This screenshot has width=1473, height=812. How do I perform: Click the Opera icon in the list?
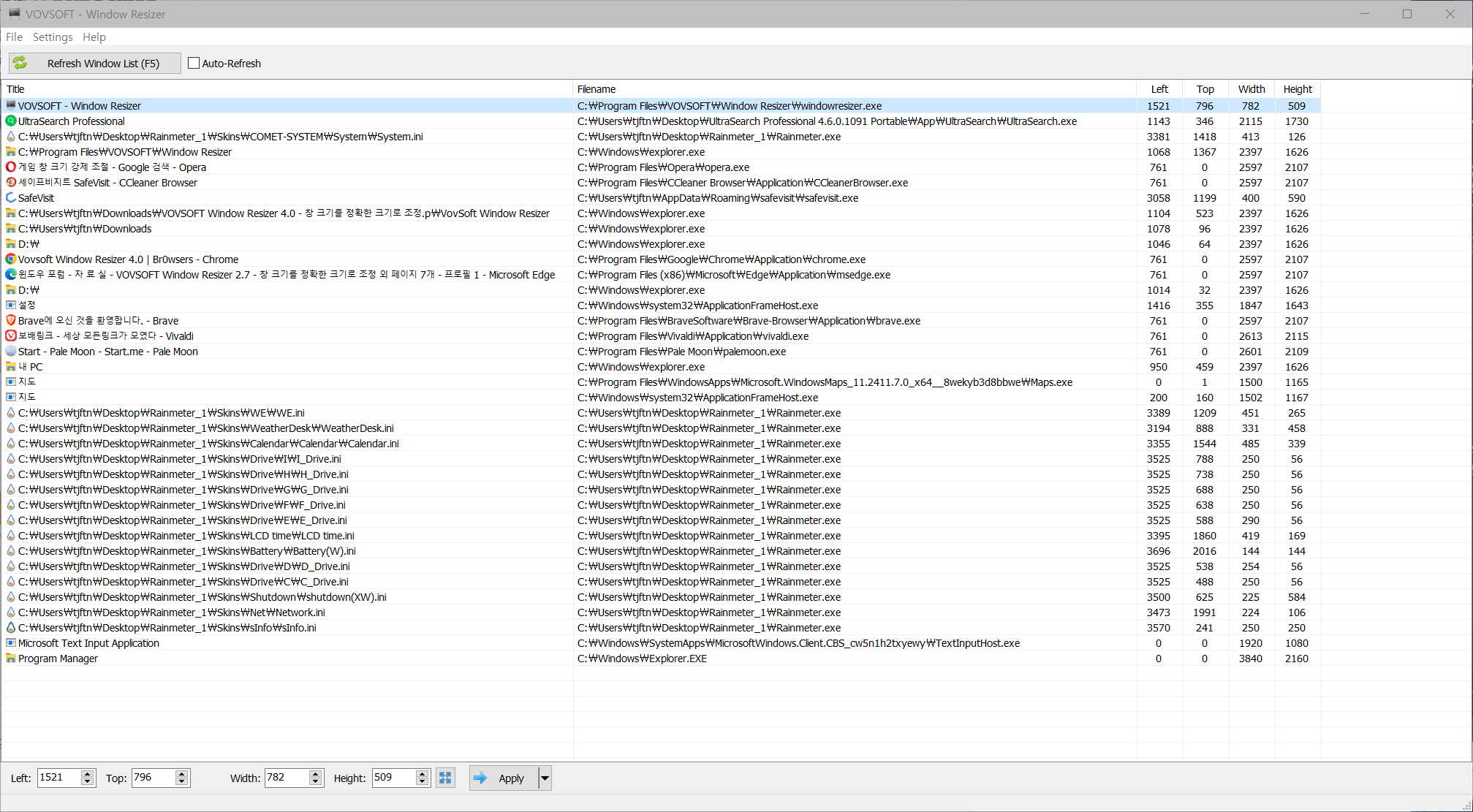(11, 167)
